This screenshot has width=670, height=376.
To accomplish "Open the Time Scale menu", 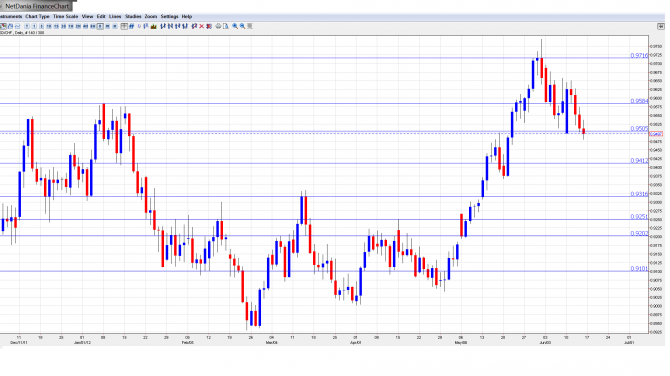I will coord(65,16).
